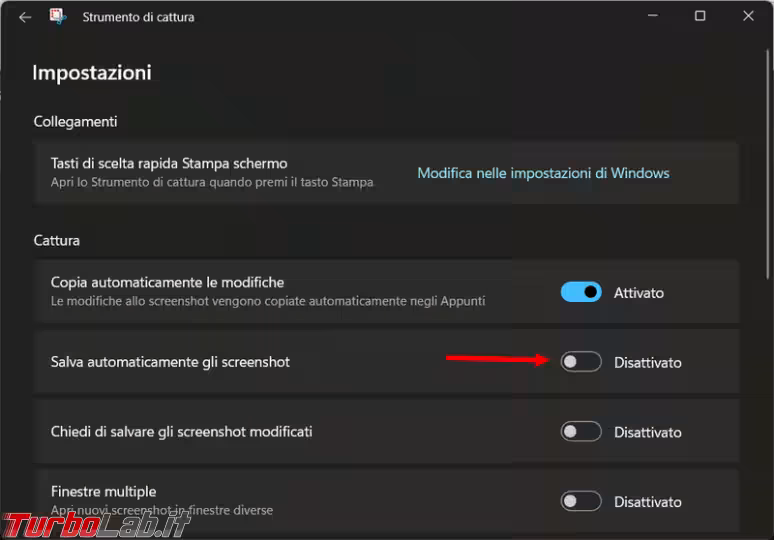Click the Impostazioni page heading

(x=91, y=73)
